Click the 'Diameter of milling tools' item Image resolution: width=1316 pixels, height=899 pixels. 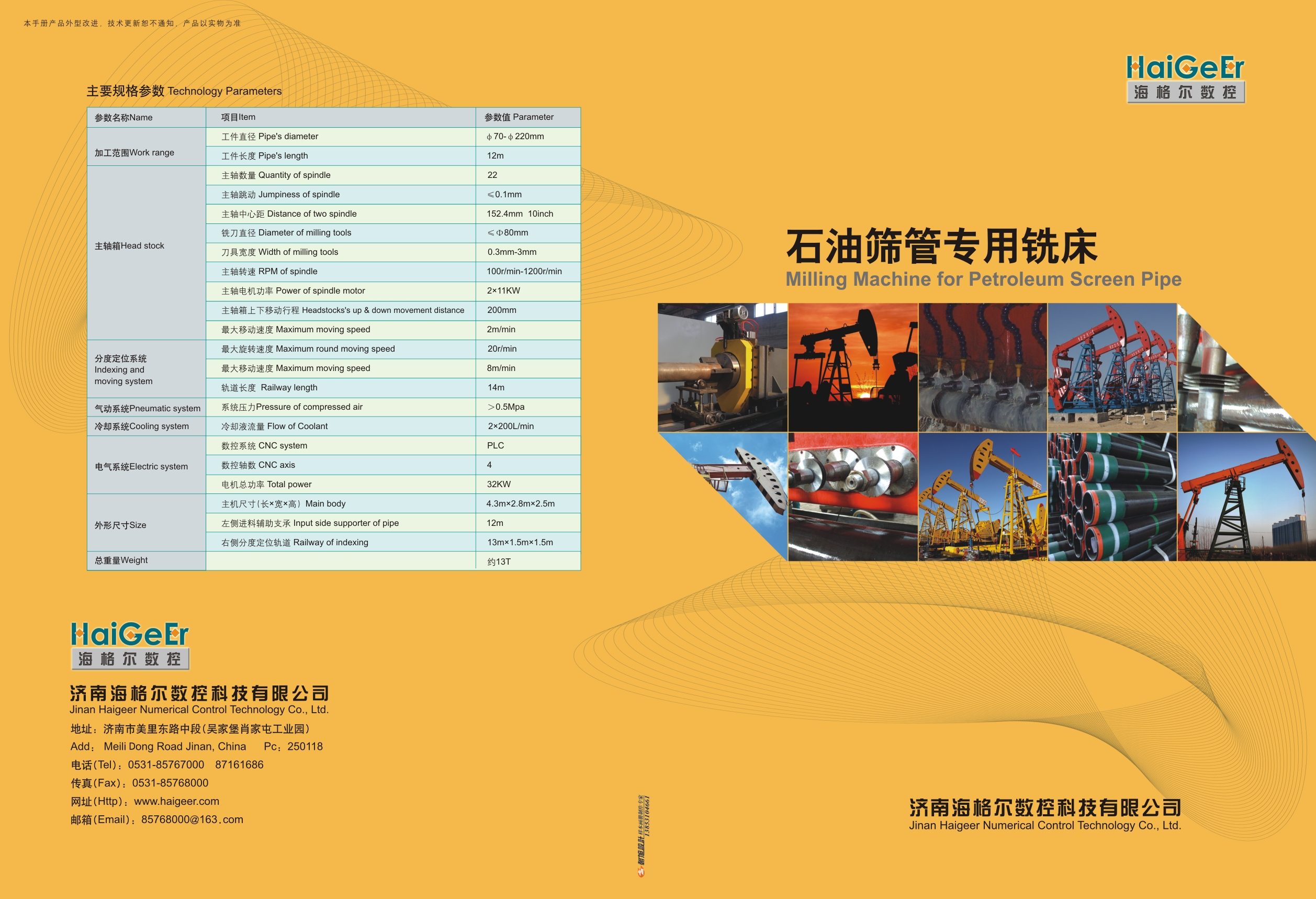pos(341,233)
